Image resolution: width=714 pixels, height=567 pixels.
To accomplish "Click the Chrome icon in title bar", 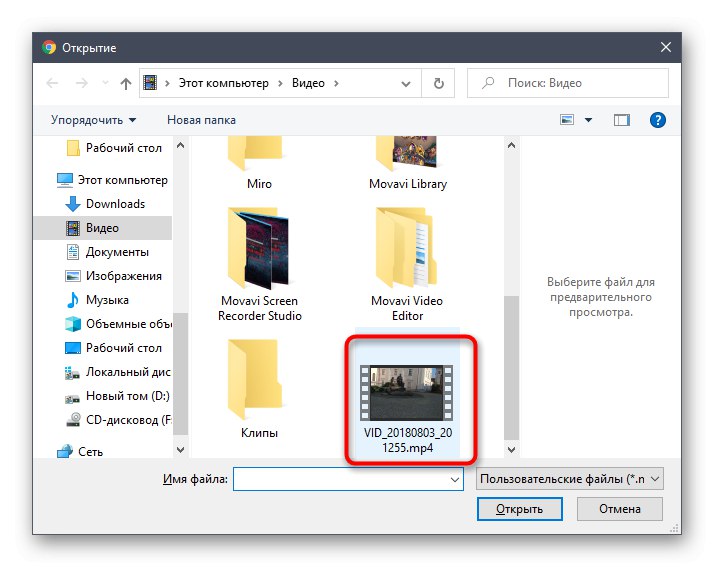I will coord(49,47).
